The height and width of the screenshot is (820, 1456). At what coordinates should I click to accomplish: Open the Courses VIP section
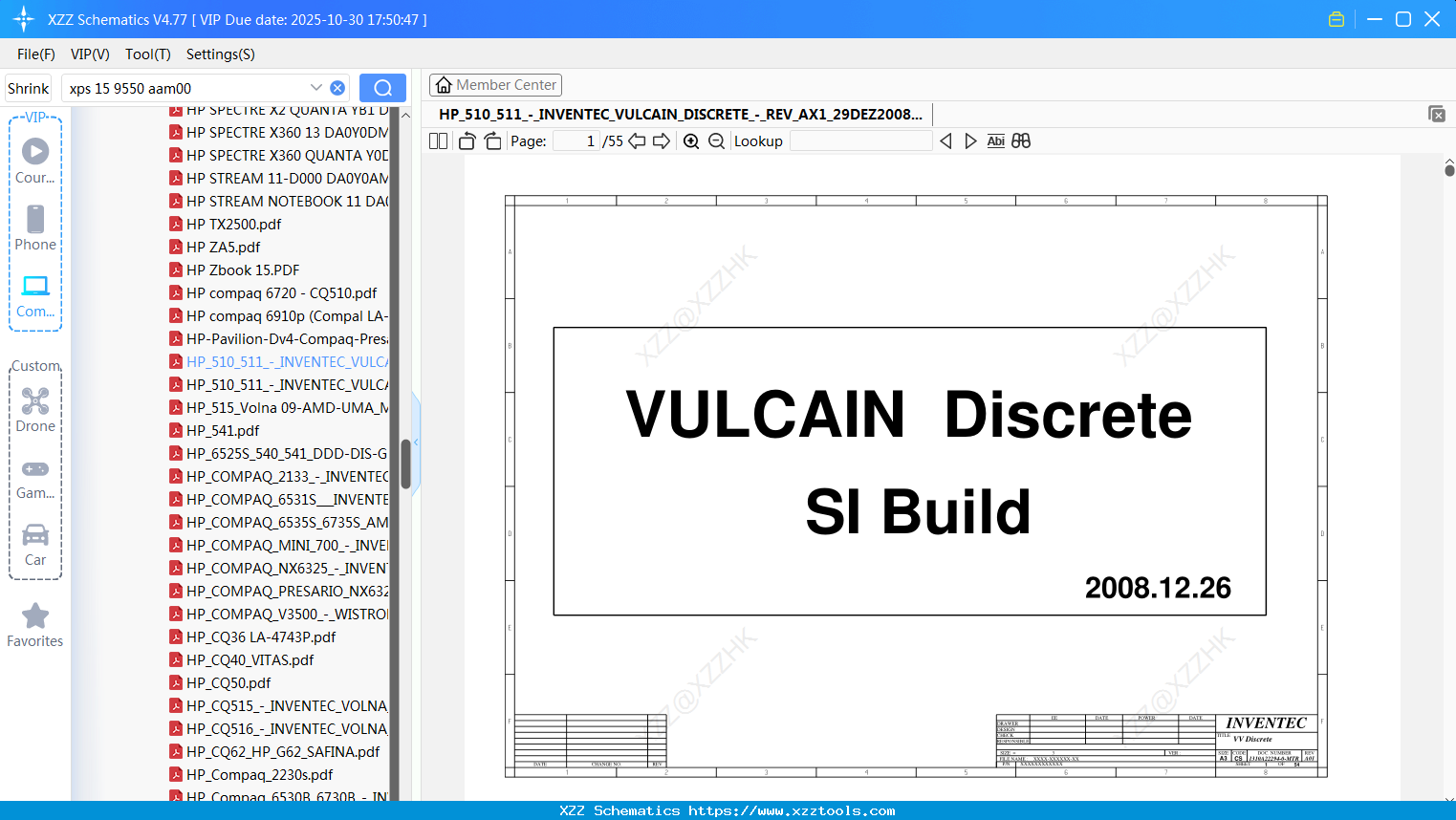coord(35,161)
